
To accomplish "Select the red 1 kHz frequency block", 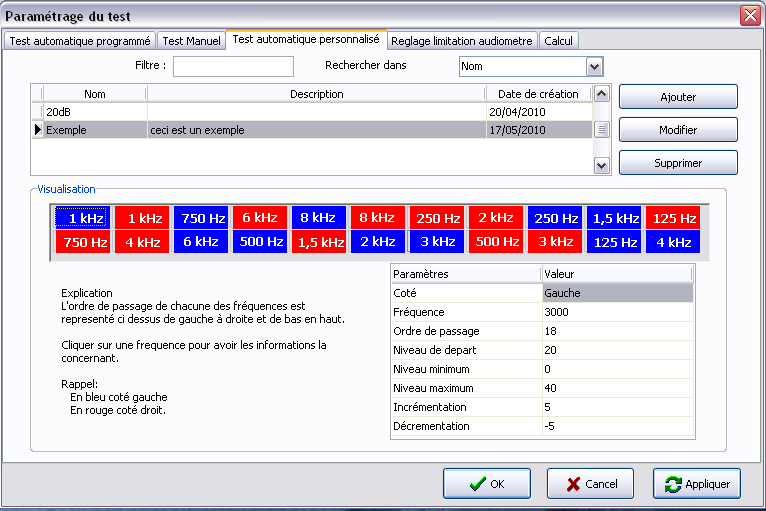I will click(142, 218).
